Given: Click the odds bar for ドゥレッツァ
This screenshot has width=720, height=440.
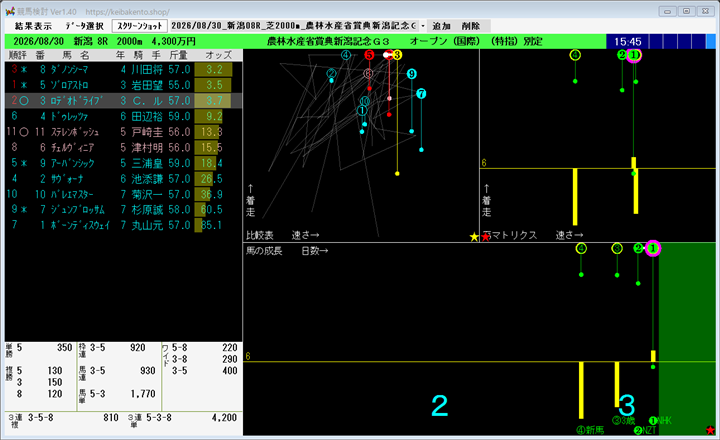Looking at the screenshot, I should click(208, 116).
